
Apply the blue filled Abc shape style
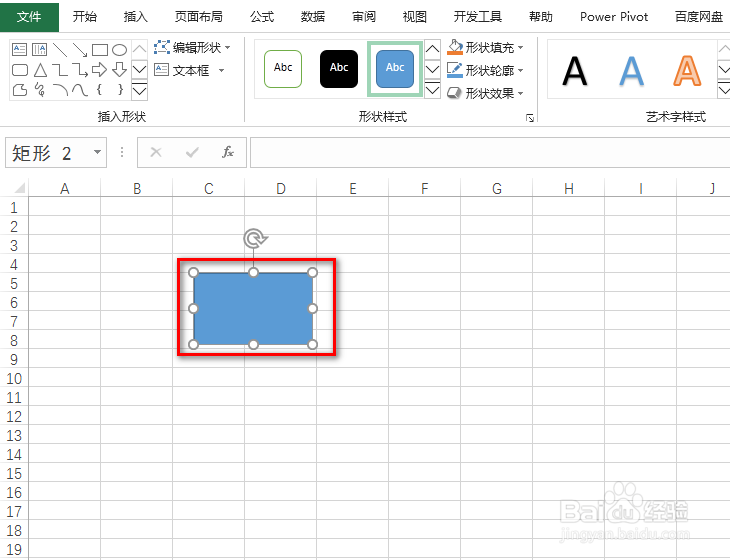(x=395, y=69)
